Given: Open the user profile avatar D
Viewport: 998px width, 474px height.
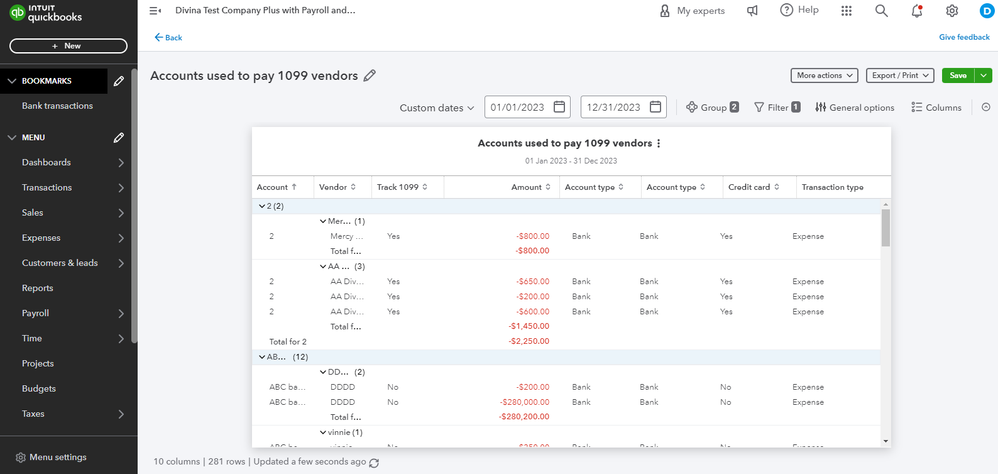Looking at the screenshot, I should coord(987,11).
